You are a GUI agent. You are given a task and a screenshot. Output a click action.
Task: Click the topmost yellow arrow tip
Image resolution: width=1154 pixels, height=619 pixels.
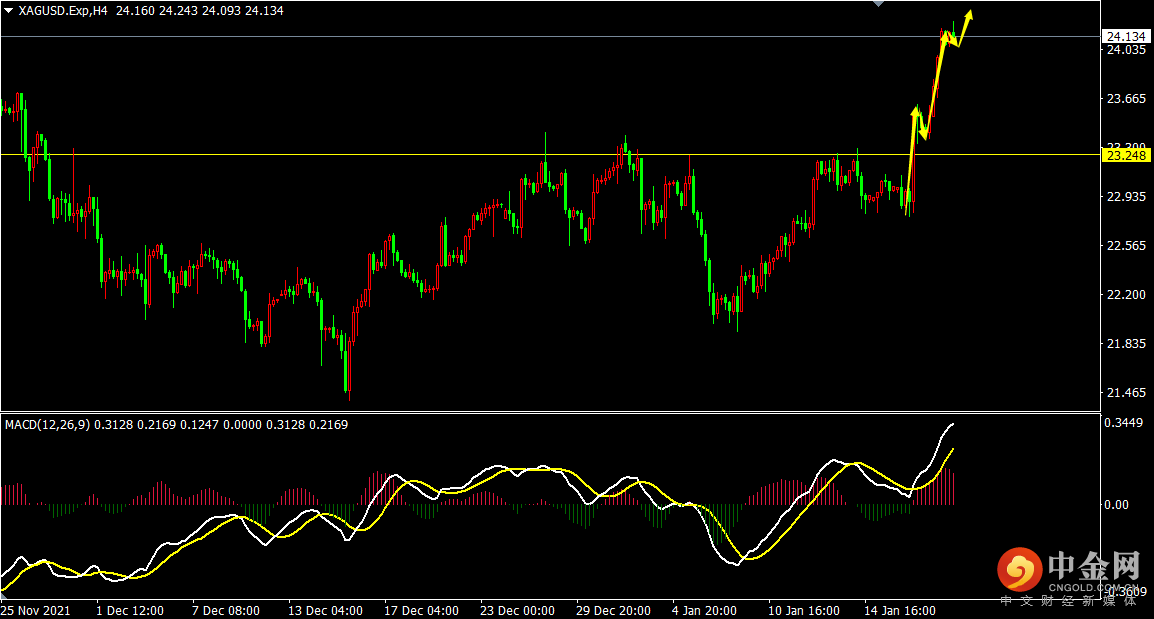[969, 14]
